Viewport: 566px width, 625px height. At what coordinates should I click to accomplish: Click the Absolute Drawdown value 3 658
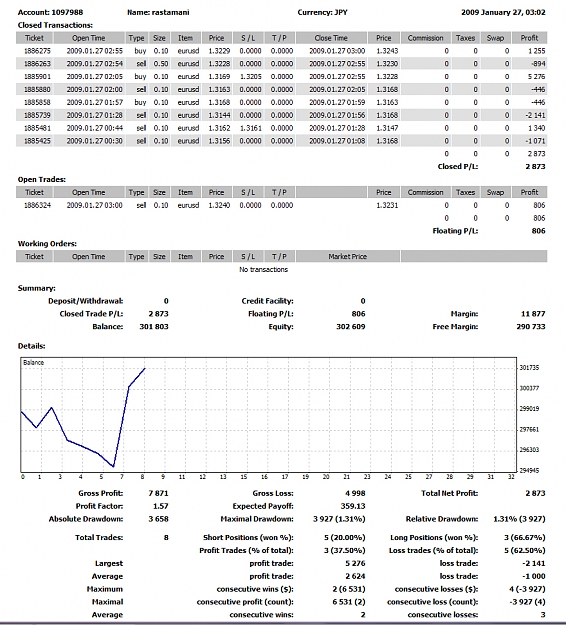click(x=158, y=519)
